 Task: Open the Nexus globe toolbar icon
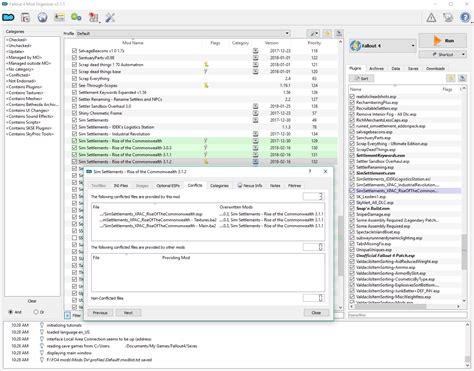42,17
